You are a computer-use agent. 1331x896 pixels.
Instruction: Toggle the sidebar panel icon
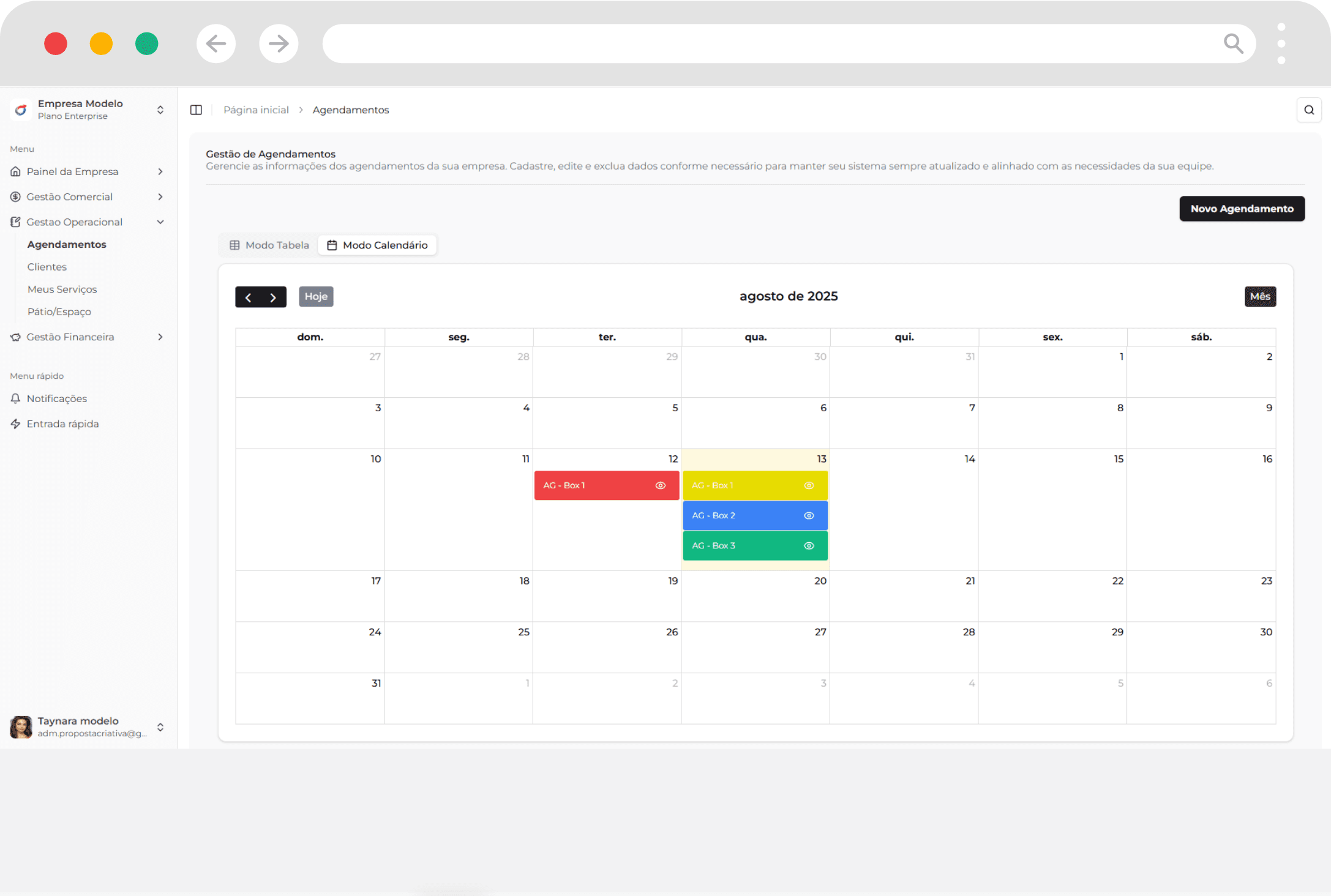pos(196,110)
